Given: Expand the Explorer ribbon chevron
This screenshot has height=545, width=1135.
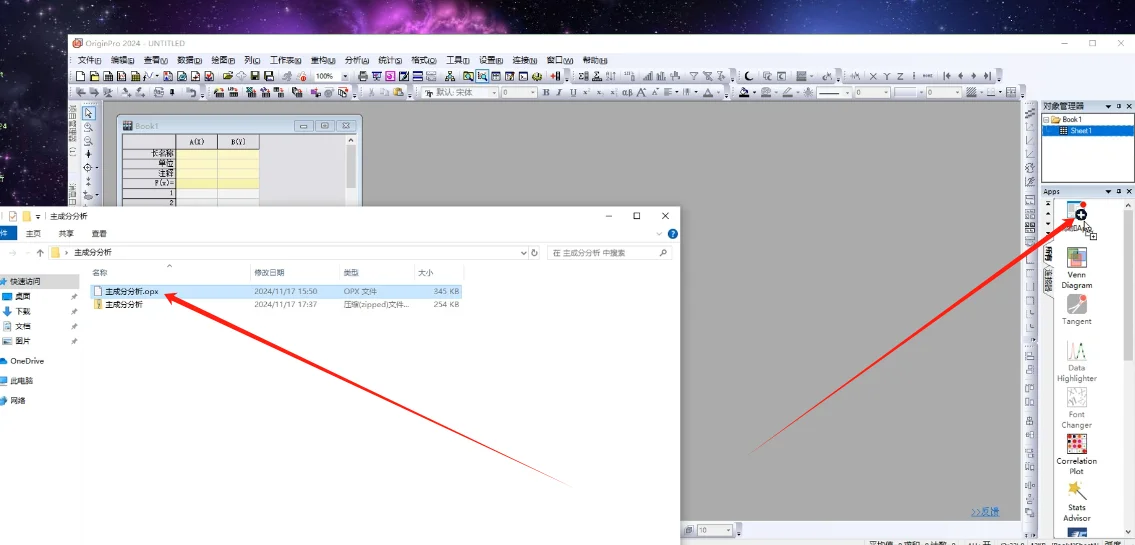Looking at the screenshot, I should pyautogui.click(x=659, y=234).
